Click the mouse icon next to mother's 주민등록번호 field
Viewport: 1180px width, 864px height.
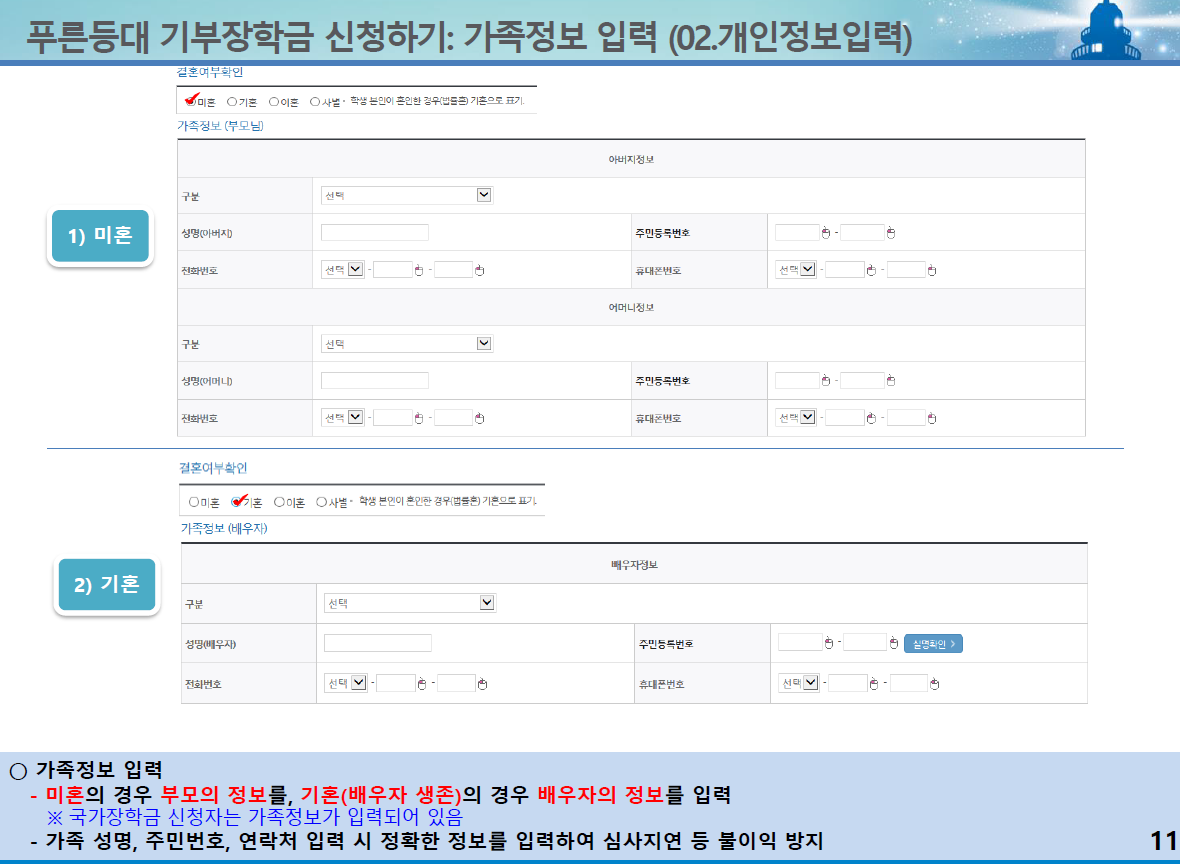click(826, 378)
